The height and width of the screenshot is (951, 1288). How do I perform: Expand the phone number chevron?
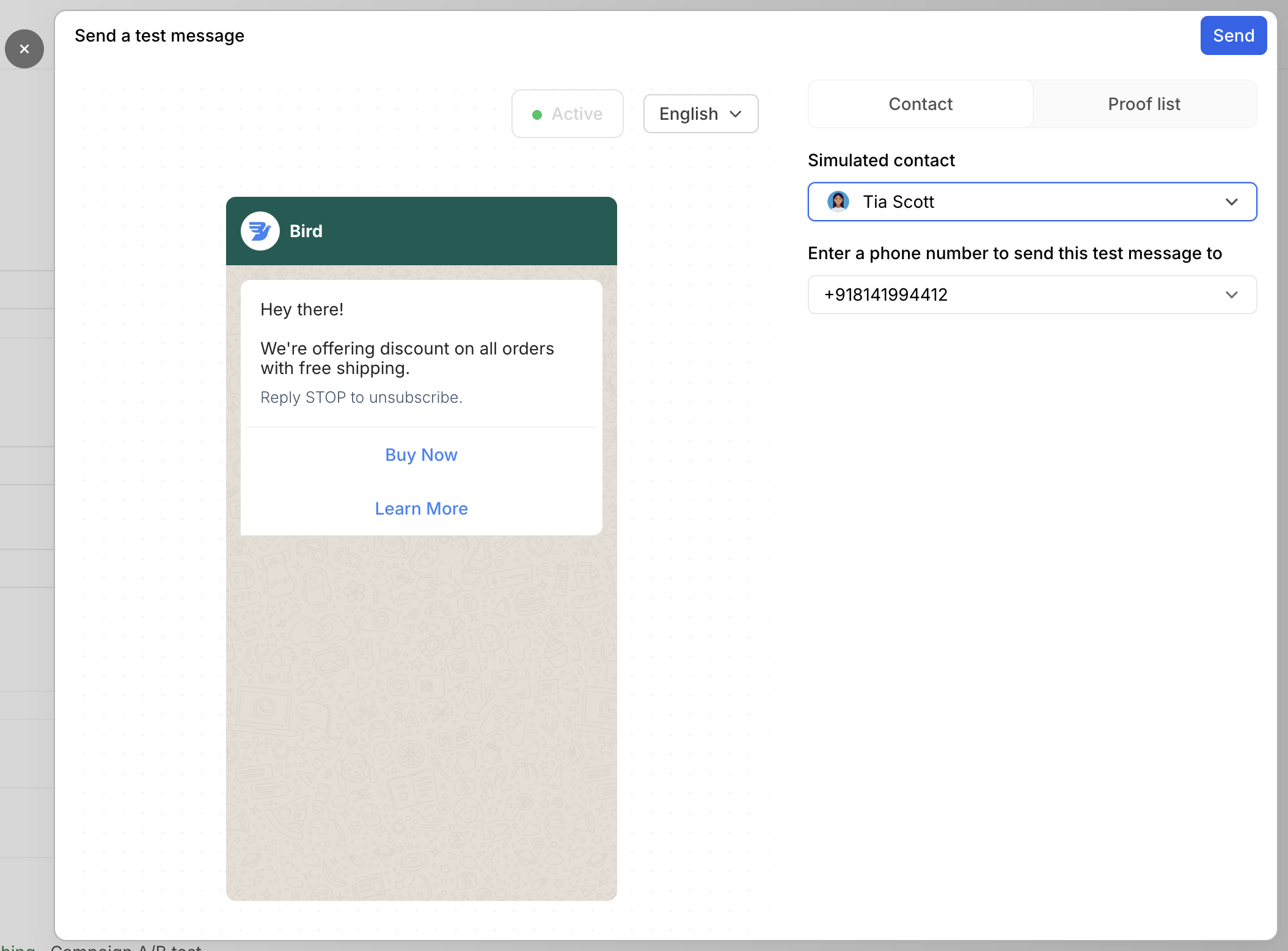(x=1231, y=295)
